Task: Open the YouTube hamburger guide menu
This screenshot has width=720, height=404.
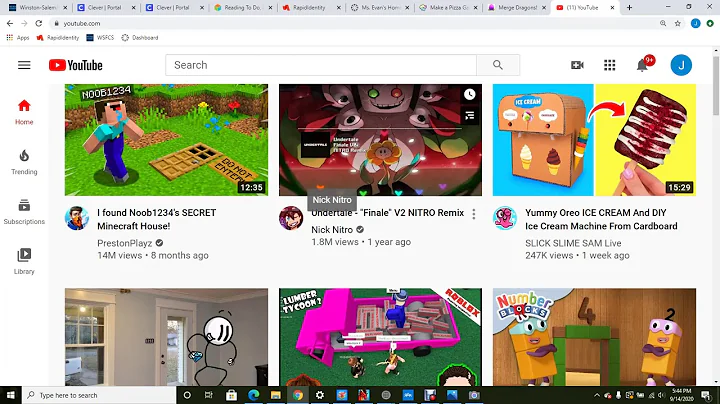Action: [24, 65]
